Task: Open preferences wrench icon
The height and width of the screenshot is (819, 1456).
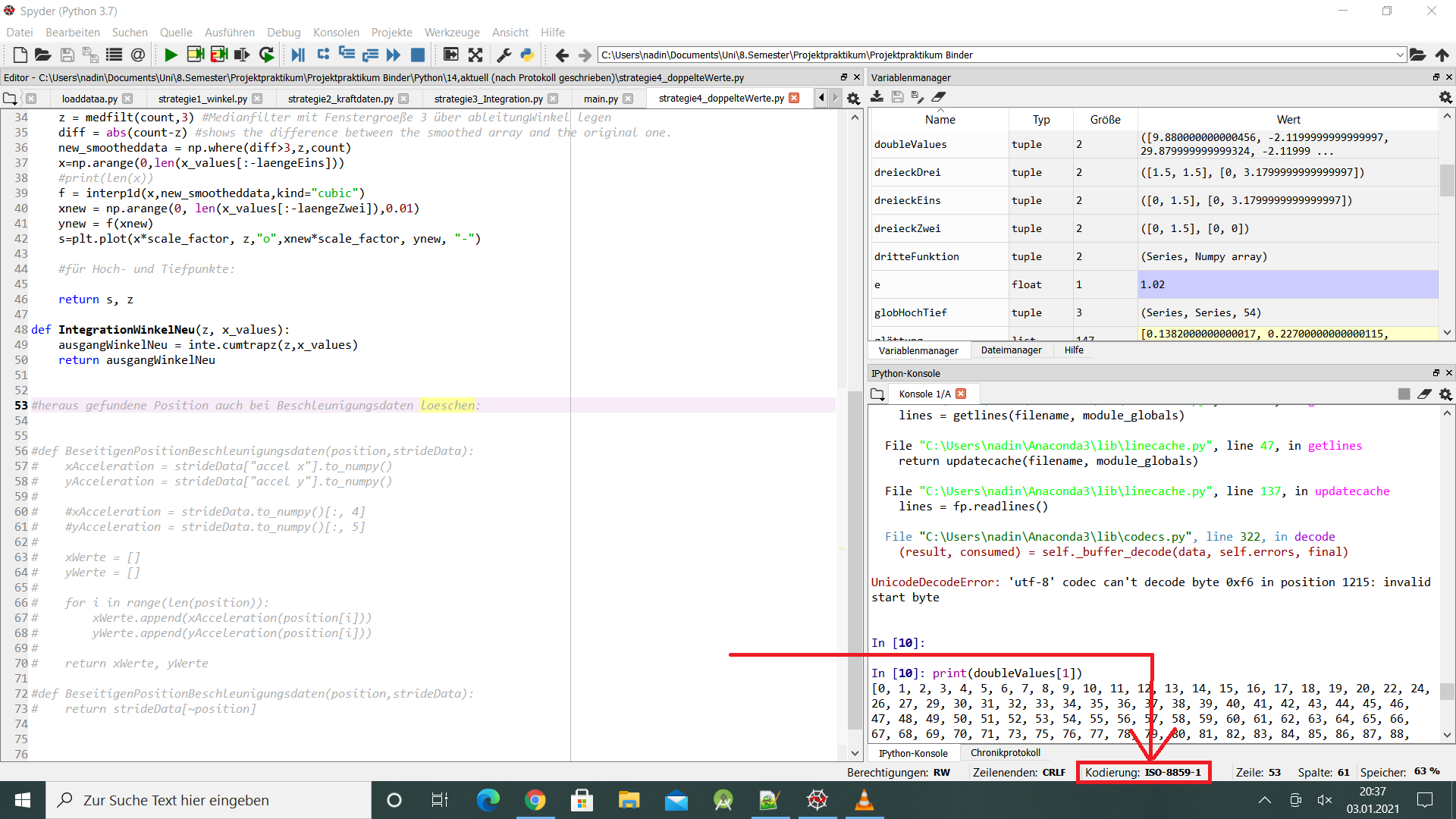Action: tap(504, 55)
